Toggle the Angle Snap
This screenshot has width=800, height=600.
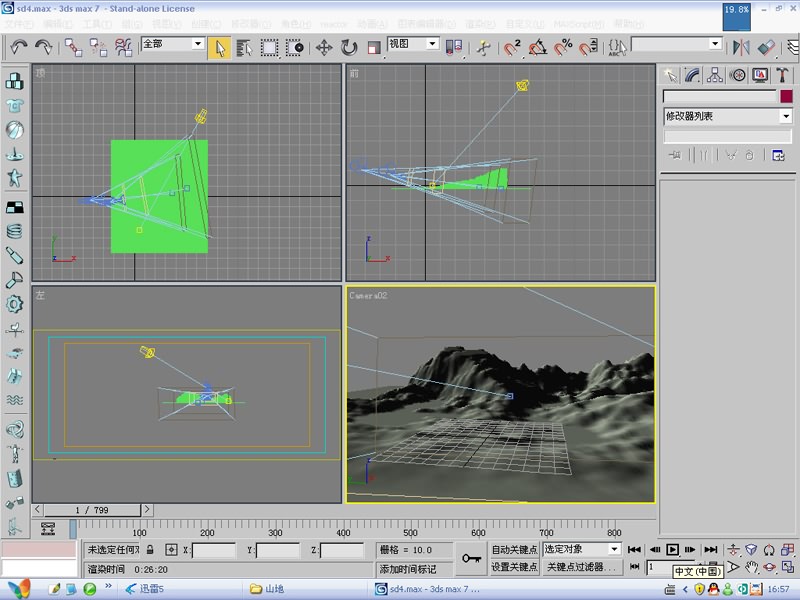(538, 48)
